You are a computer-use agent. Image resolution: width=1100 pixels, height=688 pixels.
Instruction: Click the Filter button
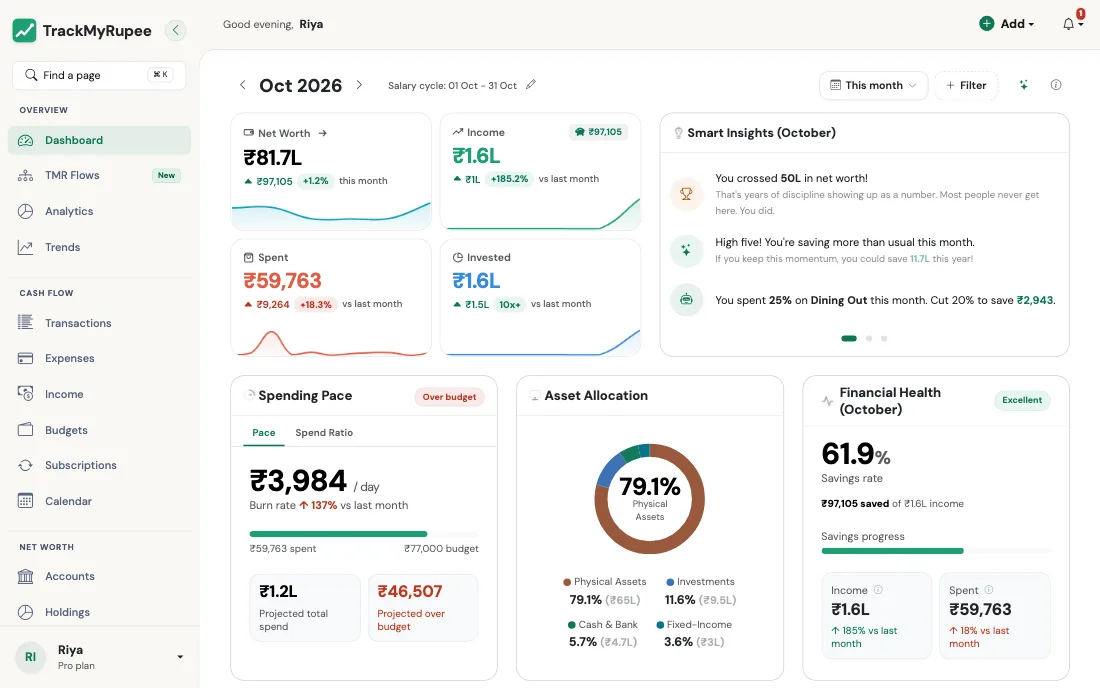(966, 86)
